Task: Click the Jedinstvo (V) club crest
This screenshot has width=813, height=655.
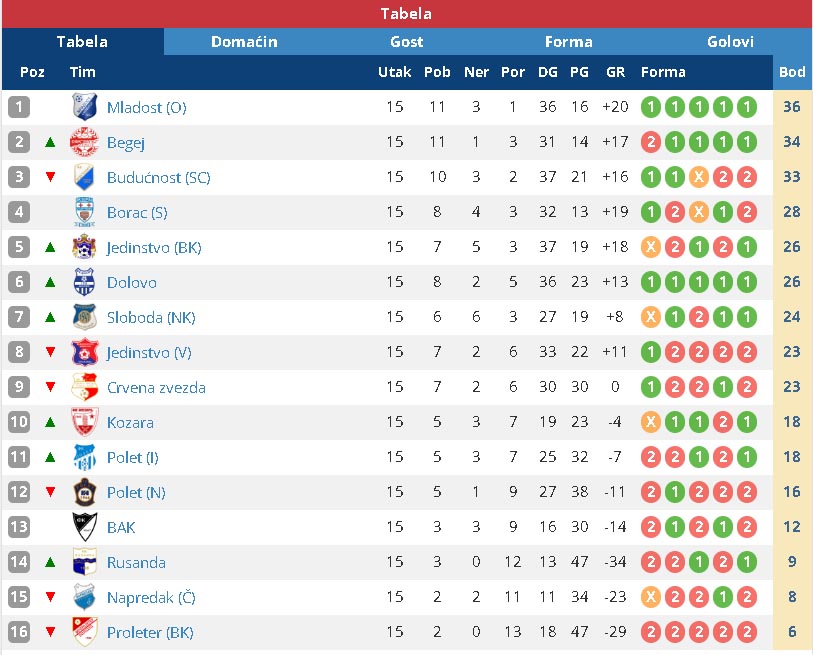Action: [84, 352]
